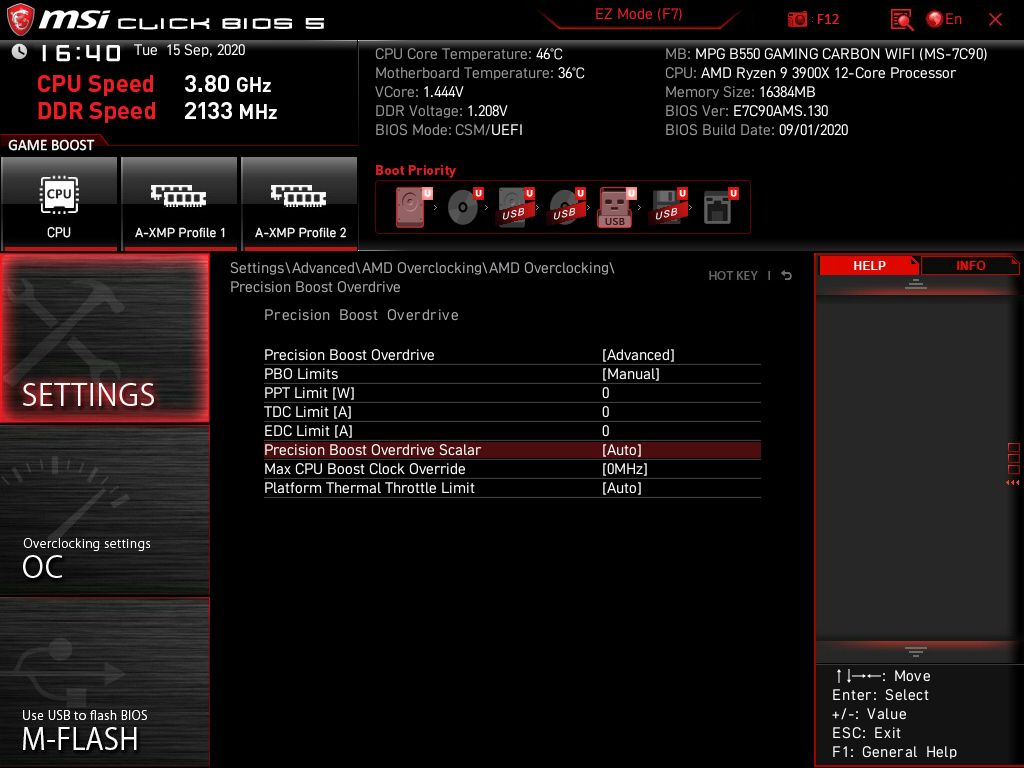Click the side panel collapse arrows at right edge
The image size is (1024, 768).
tap(1012, 483)
